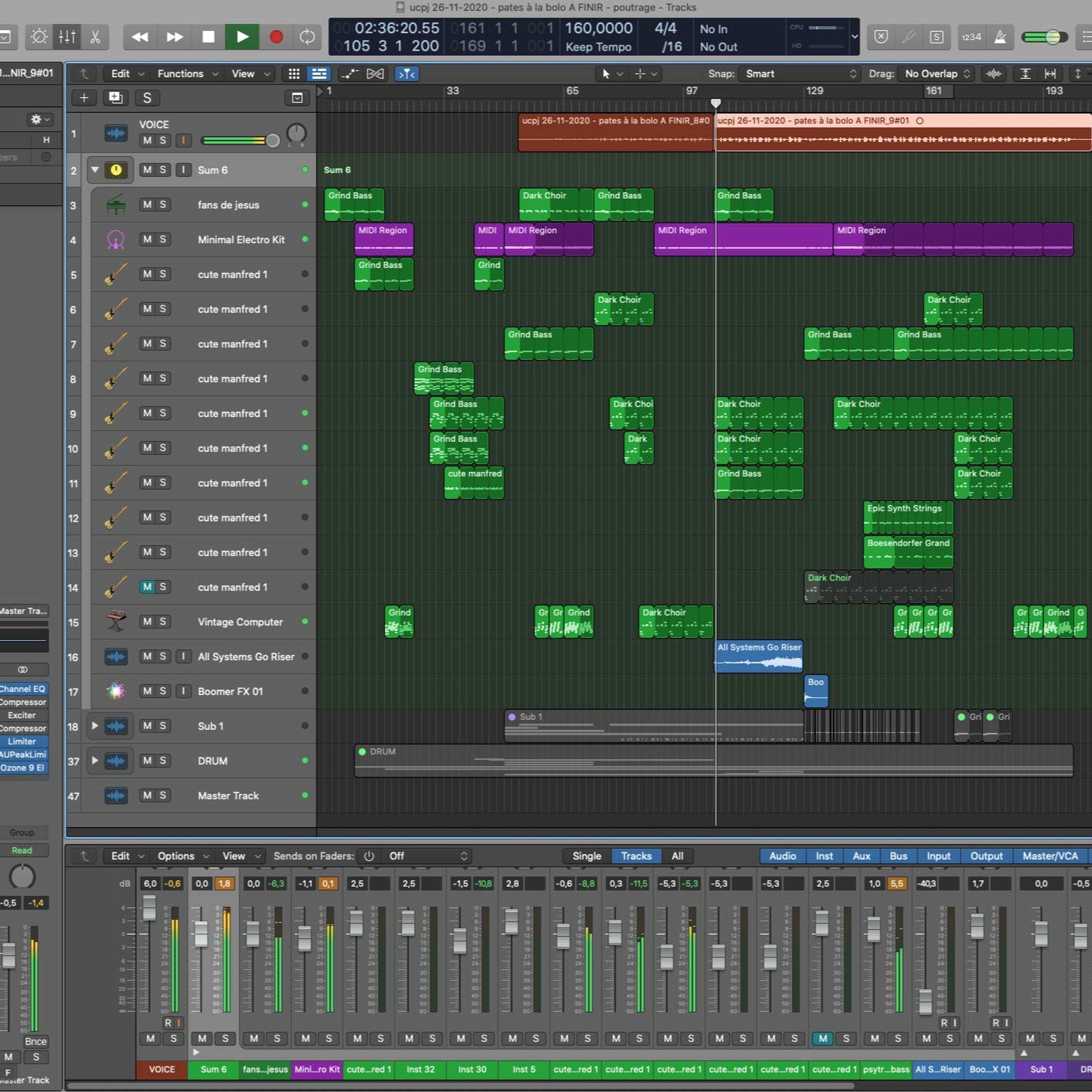
Task: Open the Mixer from the control bar
Action: pyautogui.click(x=67, y=37)
